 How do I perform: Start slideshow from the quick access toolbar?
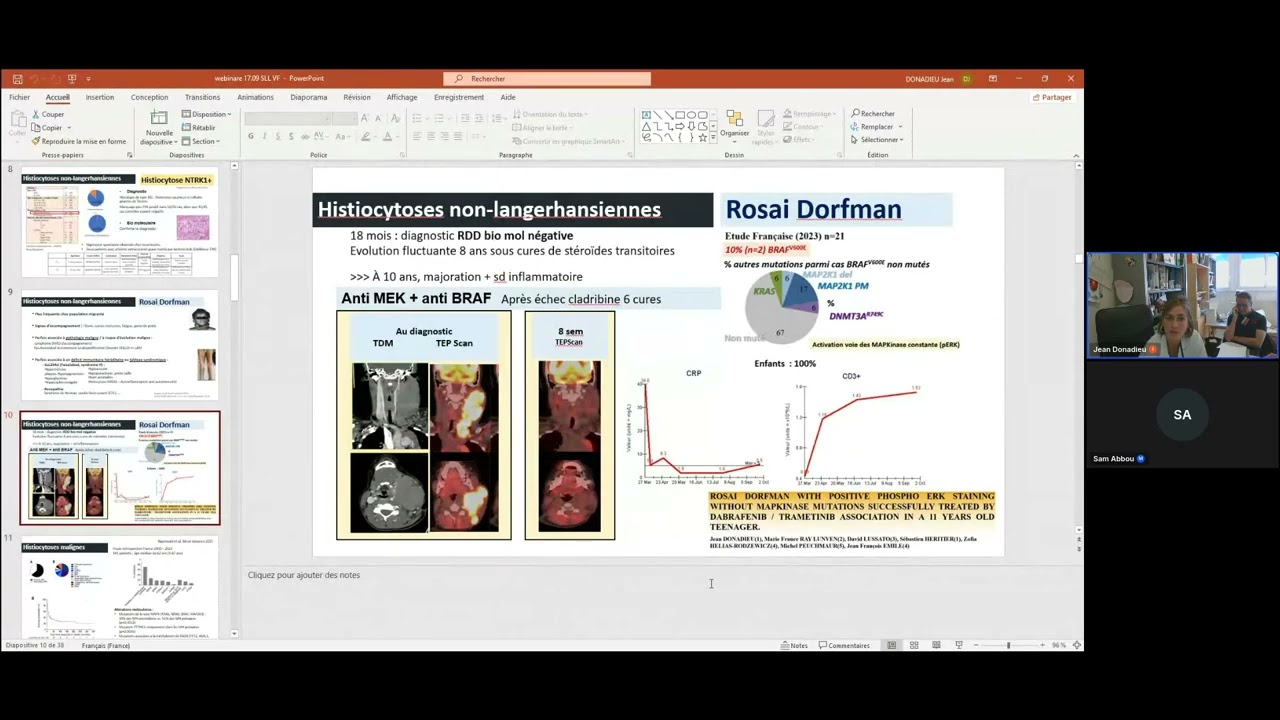71,78
